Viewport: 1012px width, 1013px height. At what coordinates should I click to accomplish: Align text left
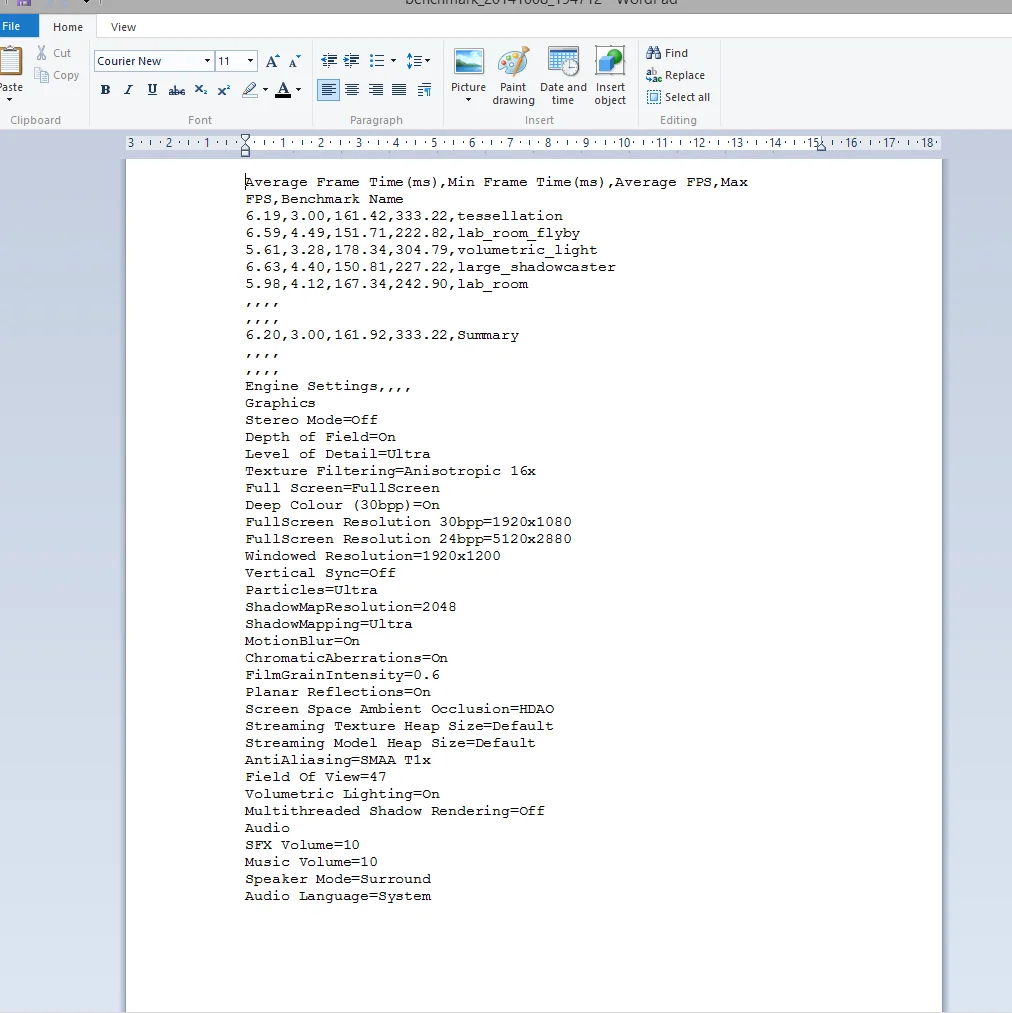point(328,90)
